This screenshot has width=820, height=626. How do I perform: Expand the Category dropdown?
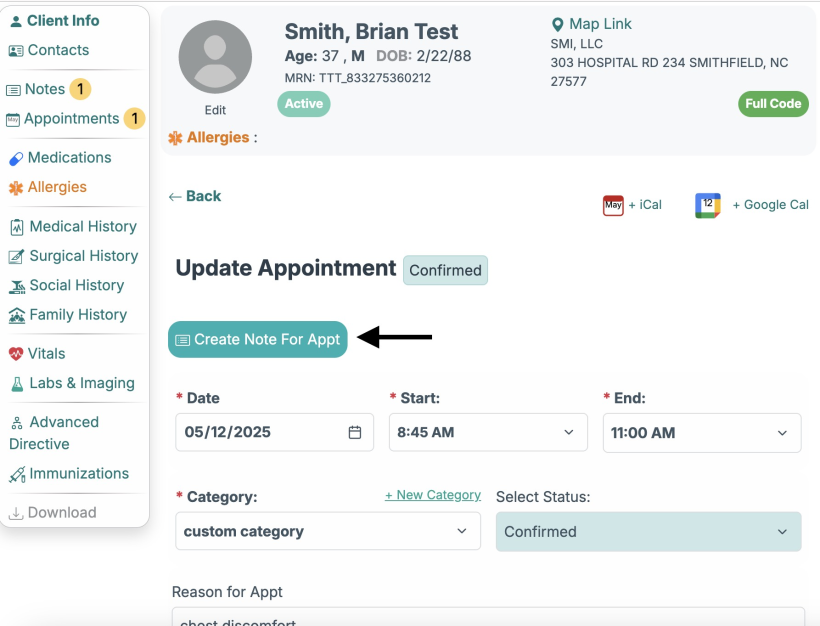327,532
